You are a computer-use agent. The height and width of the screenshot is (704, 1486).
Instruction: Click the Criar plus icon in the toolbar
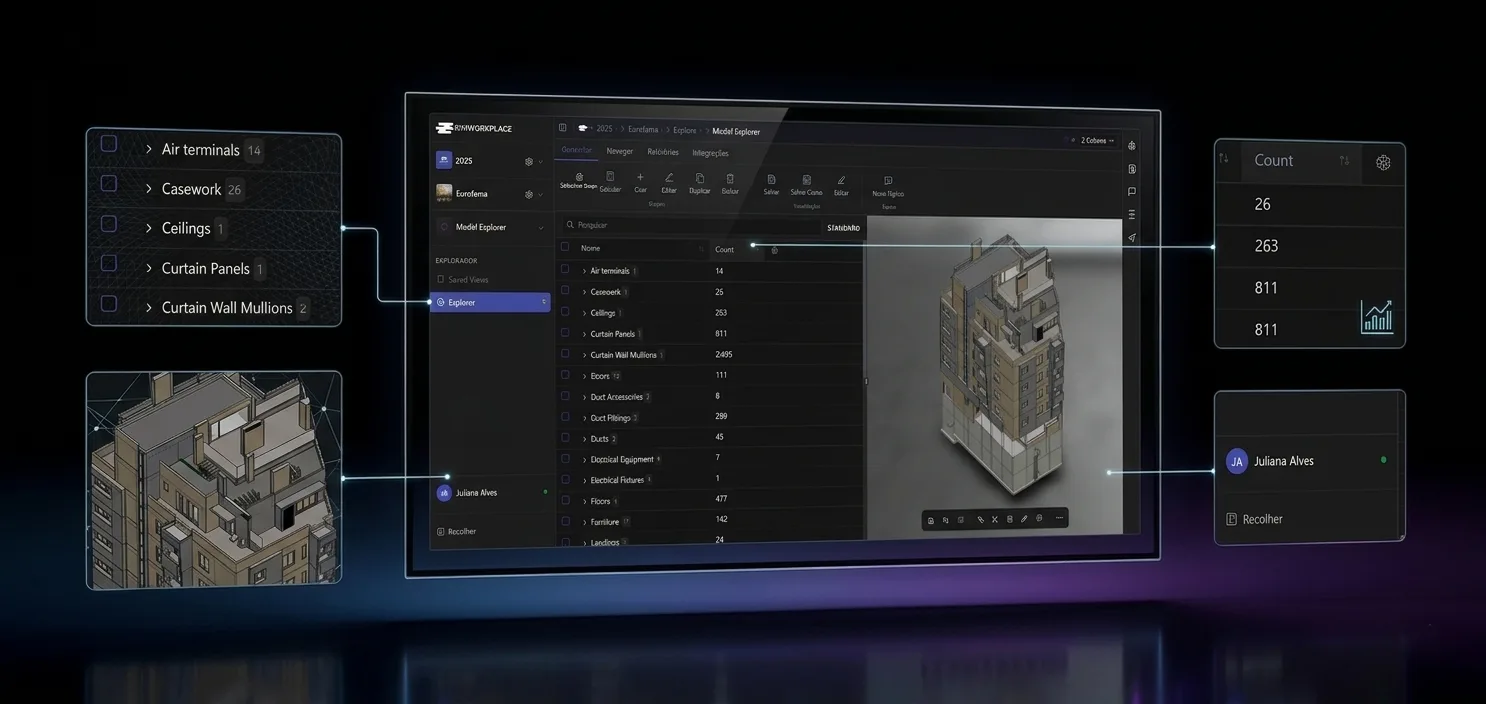(x=640, y=177)
